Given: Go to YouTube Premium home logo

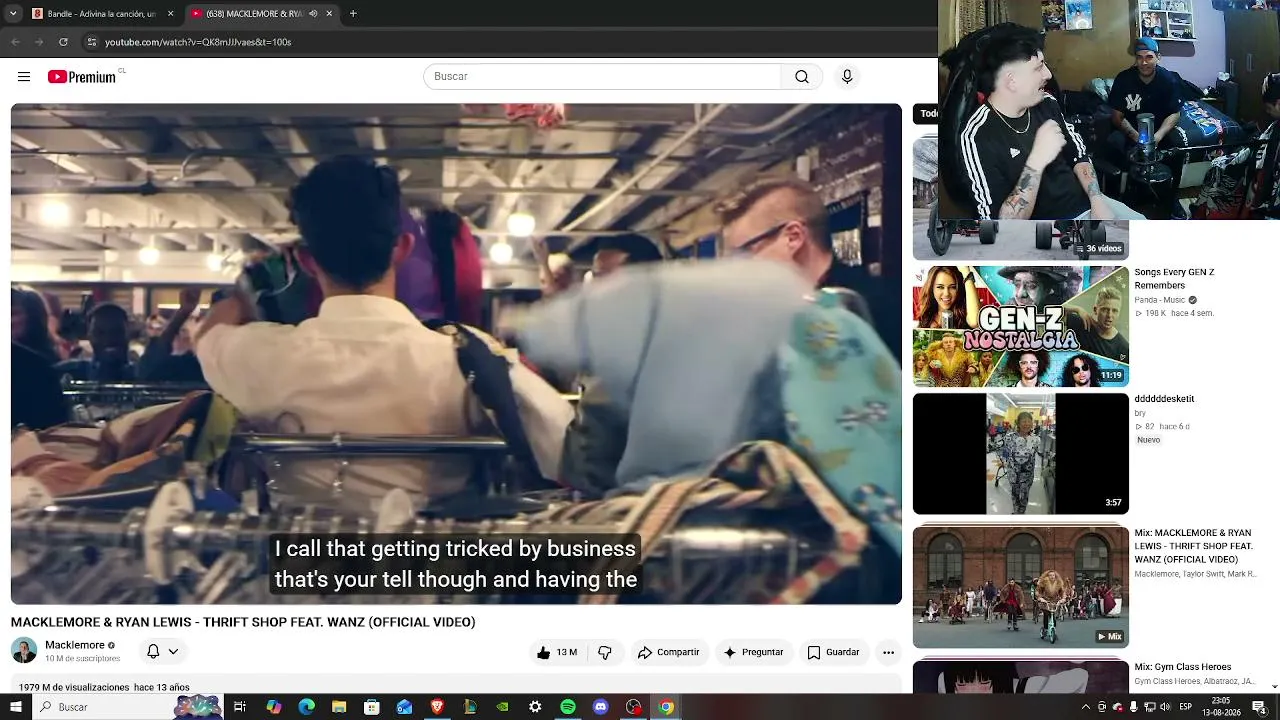Looking at the screenshot, I should click(82, 77).
